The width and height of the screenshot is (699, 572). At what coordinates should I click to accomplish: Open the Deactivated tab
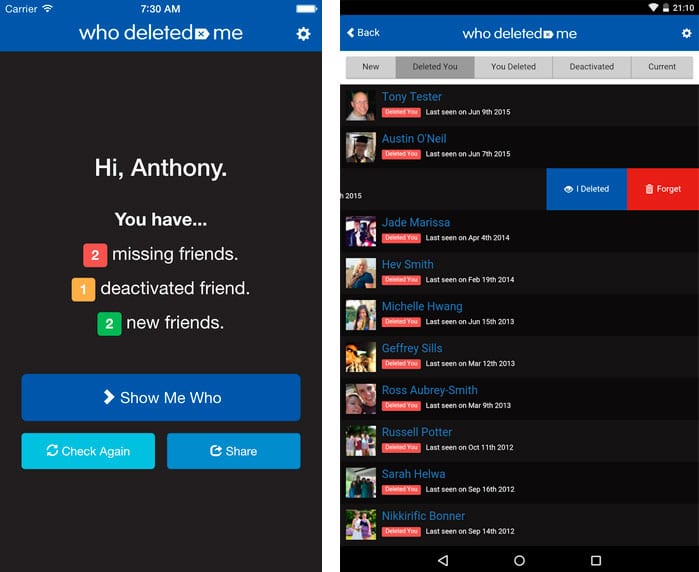tap(592, 67)
